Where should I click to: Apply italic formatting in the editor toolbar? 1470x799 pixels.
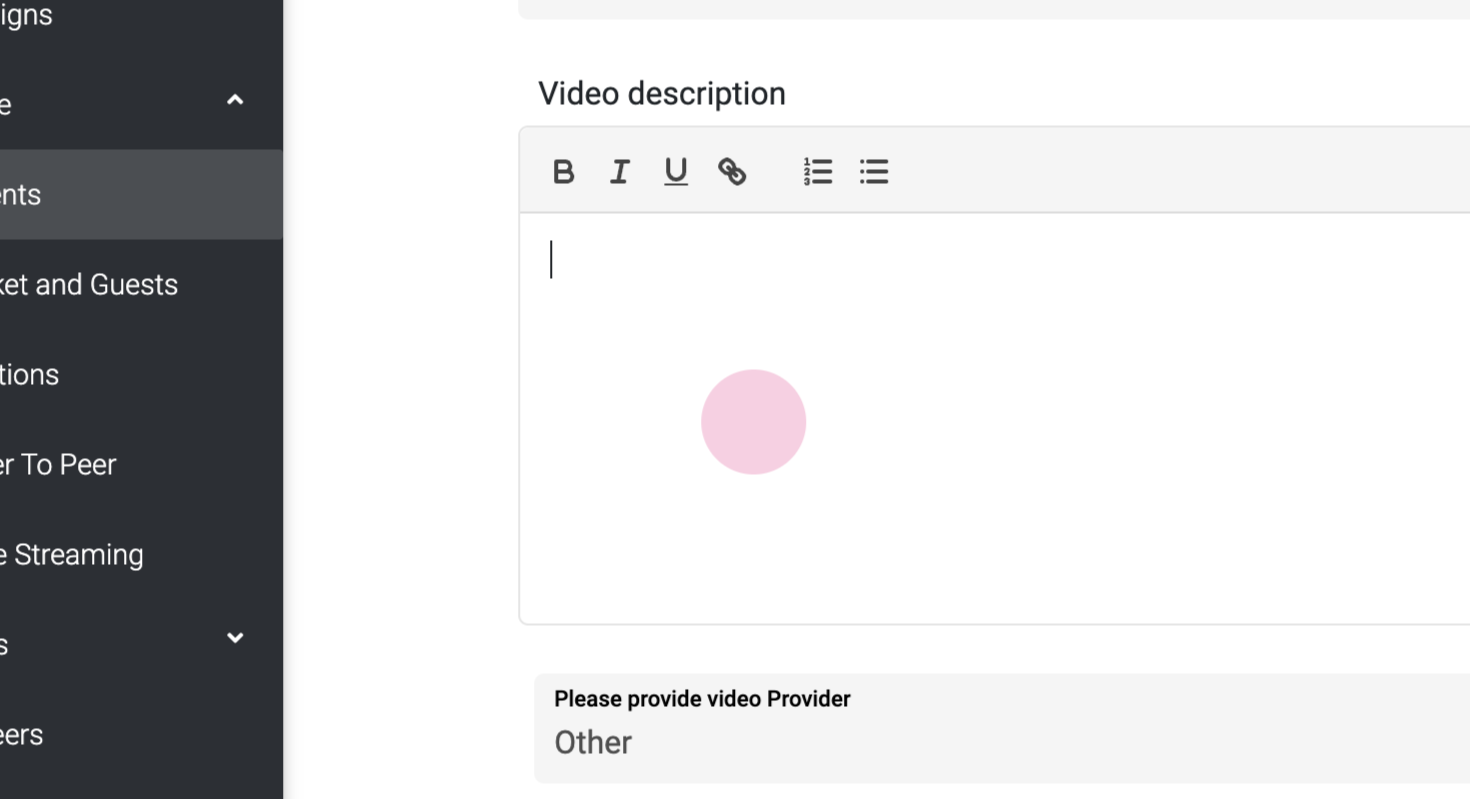pos(619,172)
